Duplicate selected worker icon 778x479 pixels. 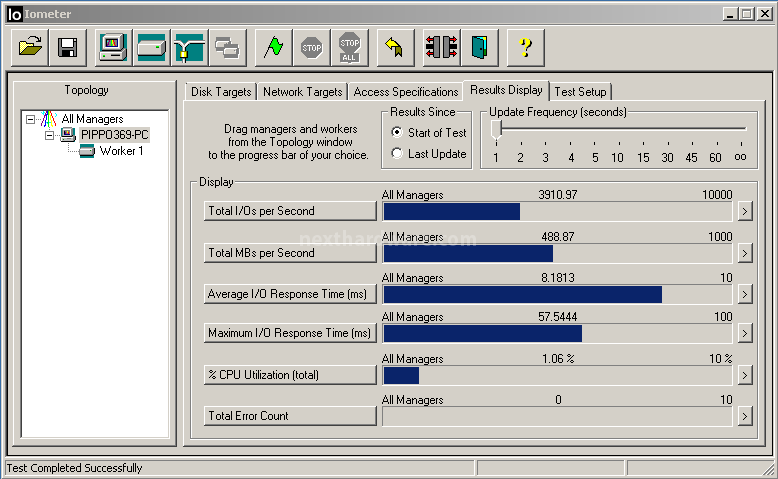tap(228, 48)
